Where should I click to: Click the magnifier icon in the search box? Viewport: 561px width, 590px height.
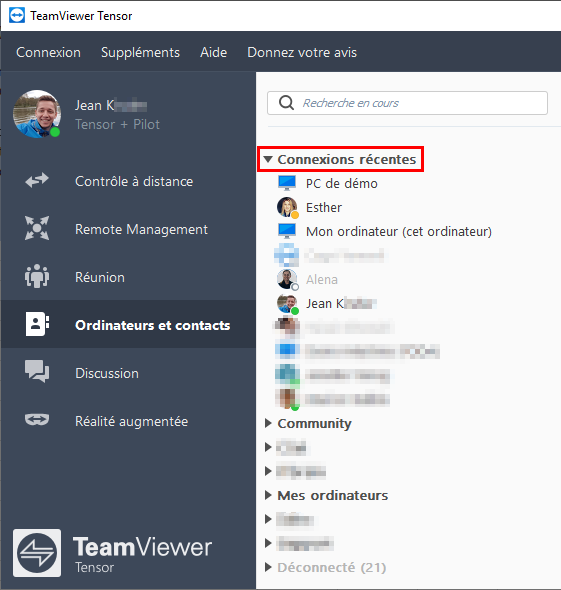click(286, 103)
